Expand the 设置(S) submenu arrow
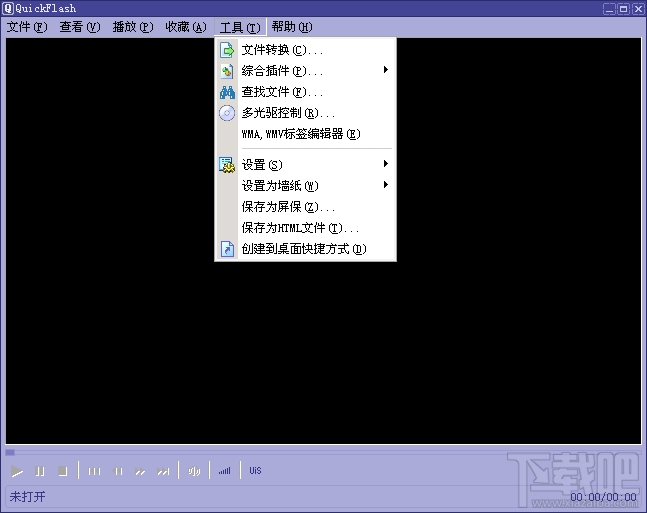Viewport: 647px width, 513px height. (x=385, y=164)
